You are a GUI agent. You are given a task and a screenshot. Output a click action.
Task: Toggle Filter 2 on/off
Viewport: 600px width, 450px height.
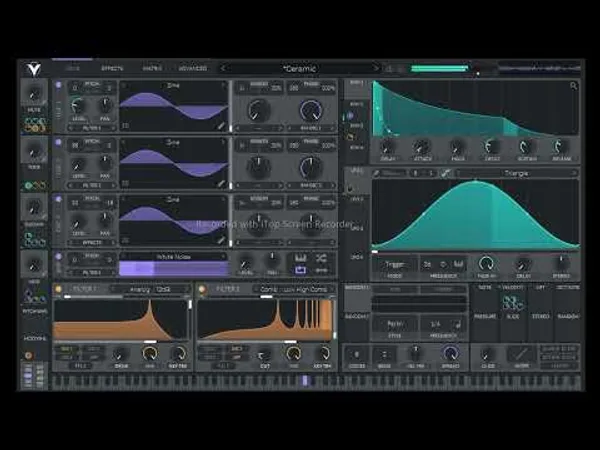coord(202,289)
